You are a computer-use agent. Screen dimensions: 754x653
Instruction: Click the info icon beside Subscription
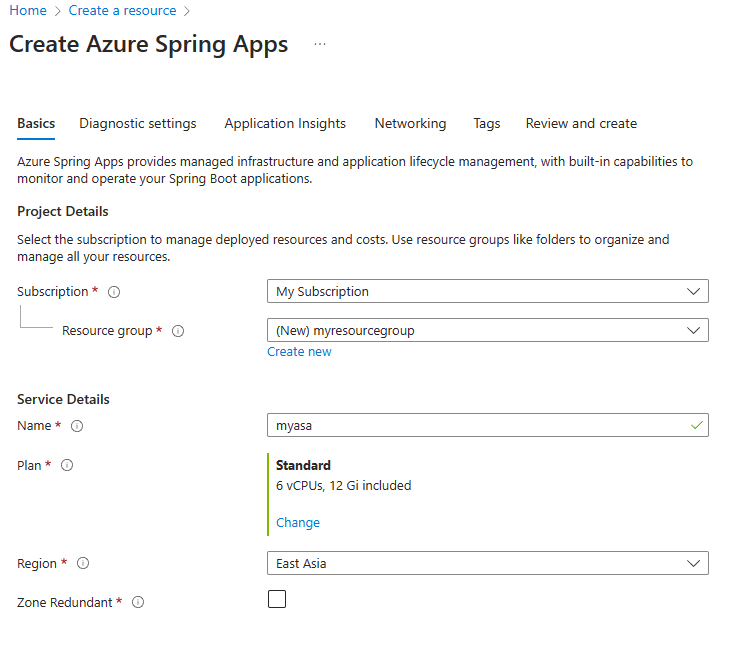coord(114,292)
